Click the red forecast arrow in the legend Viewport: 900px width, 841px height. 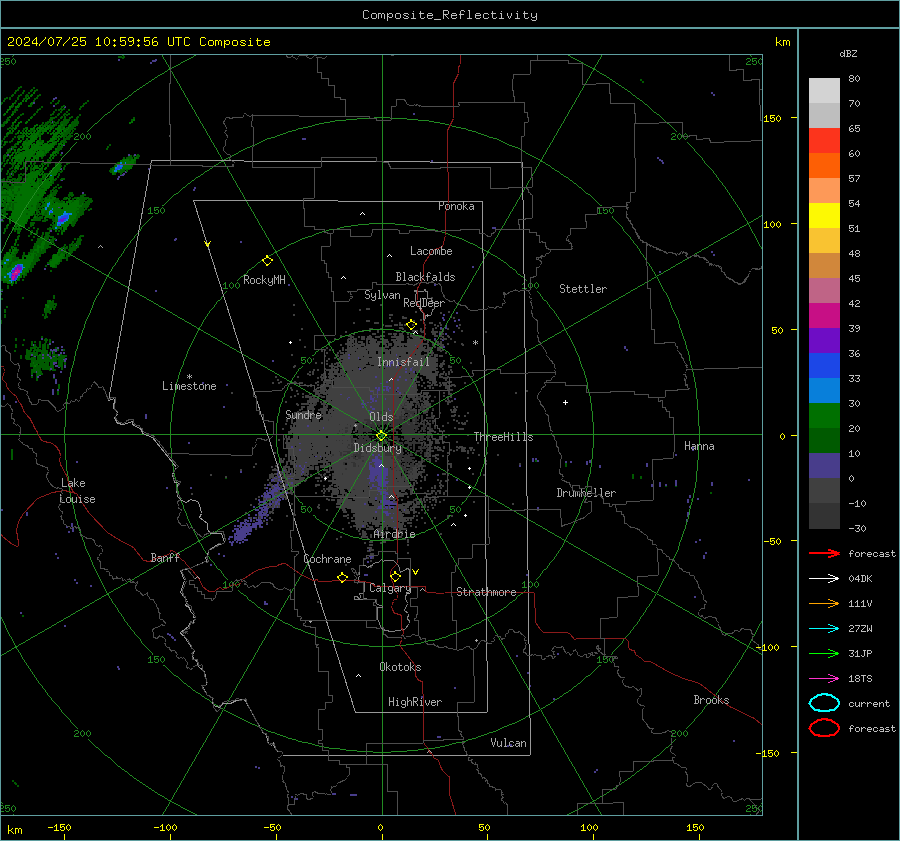coord(824,553)
